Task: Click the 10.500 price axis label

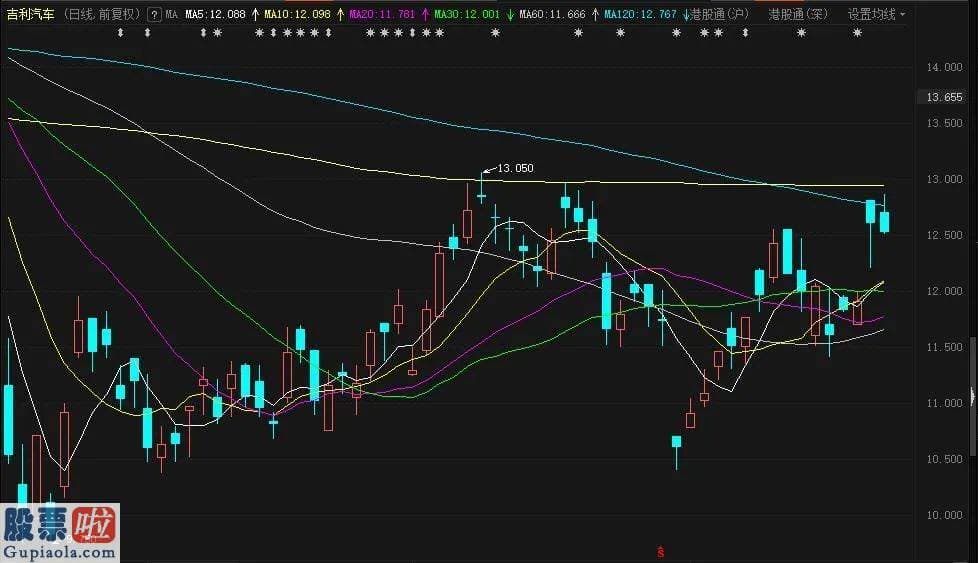Action: click(944, 460)
